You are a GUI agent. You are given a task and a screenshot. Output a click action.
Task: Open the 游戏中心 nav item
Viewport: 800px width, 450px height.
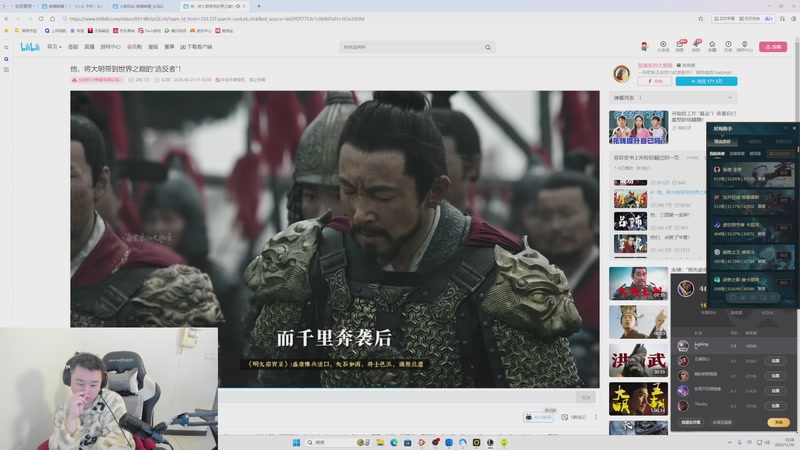click(110, 47)
